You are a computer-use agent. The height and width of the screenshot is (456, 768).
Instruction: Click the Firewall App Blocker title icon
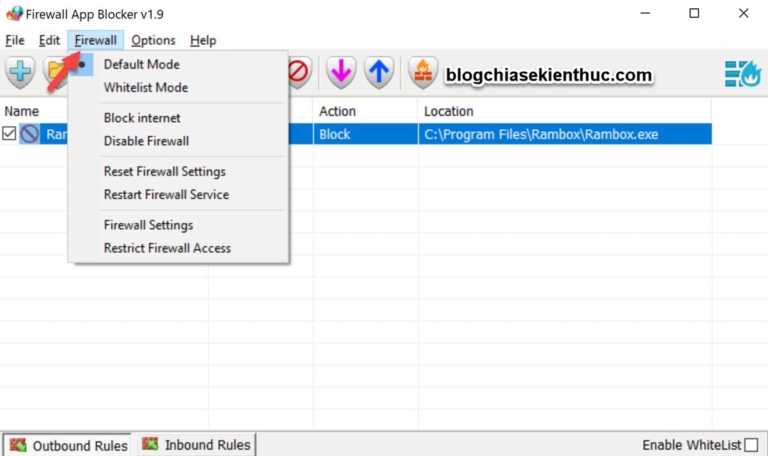tap(14, 13)
